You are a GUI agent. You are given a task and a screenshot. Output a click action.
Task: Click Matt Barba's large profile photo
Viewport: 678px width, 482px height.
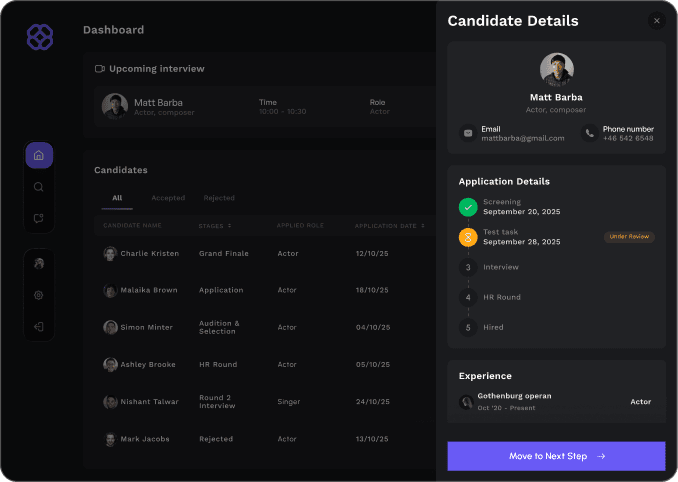point(556,70)
